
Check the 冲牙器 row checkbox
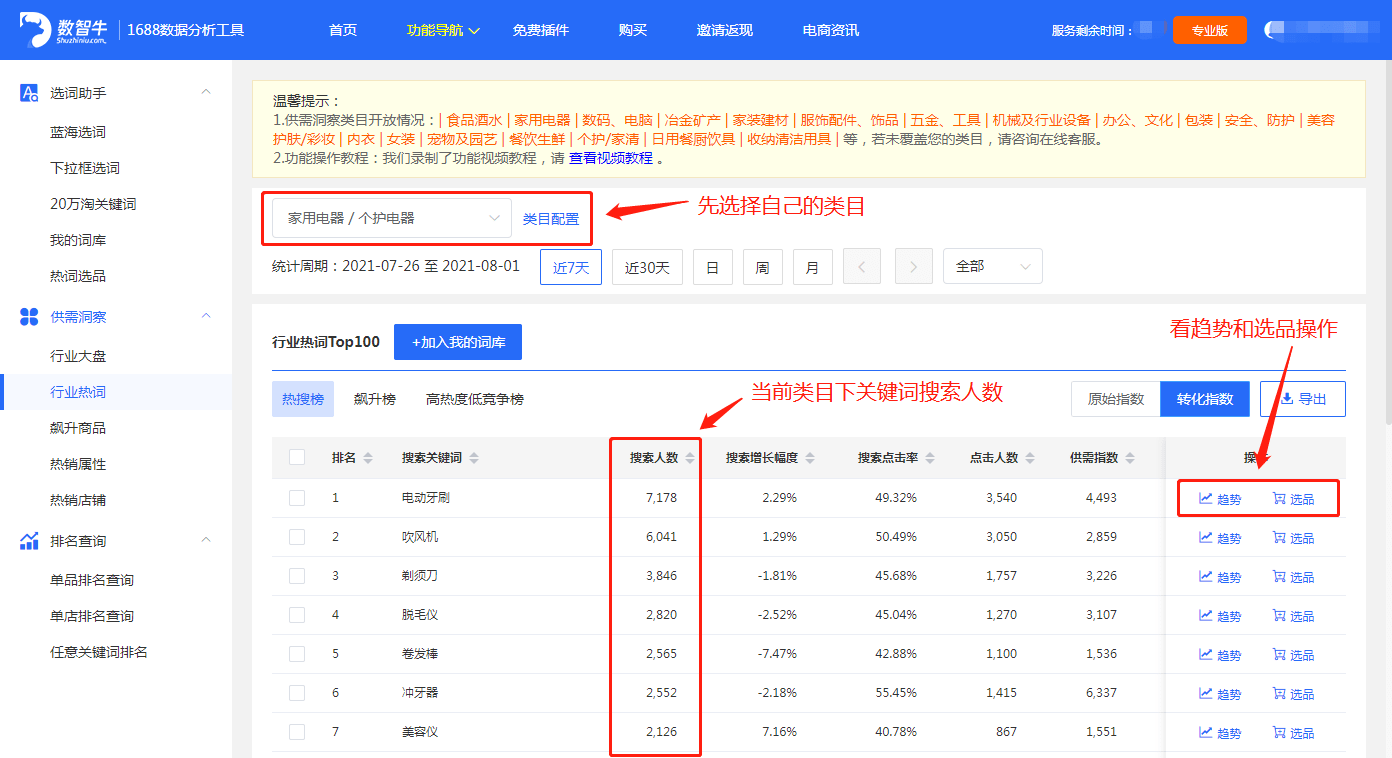297,692
